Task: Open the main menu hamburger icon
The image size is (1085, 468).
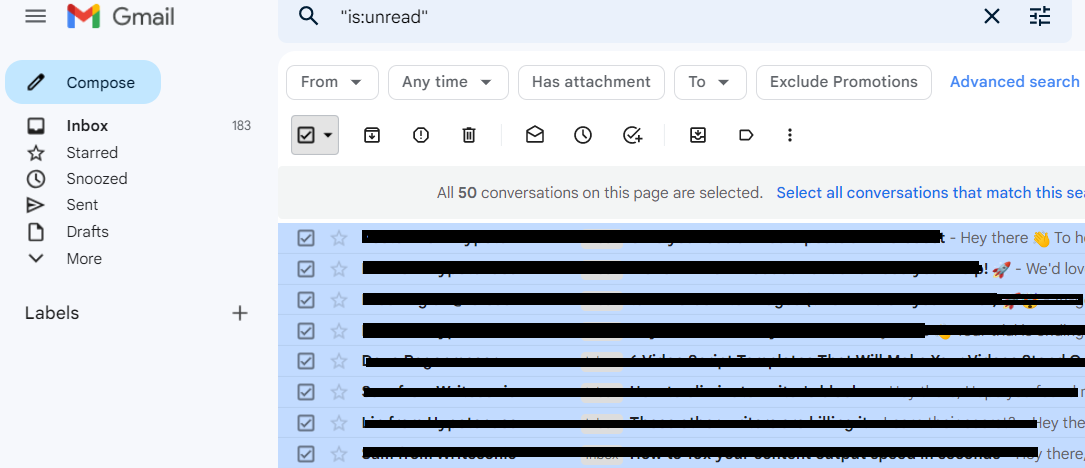Action: 35,16
